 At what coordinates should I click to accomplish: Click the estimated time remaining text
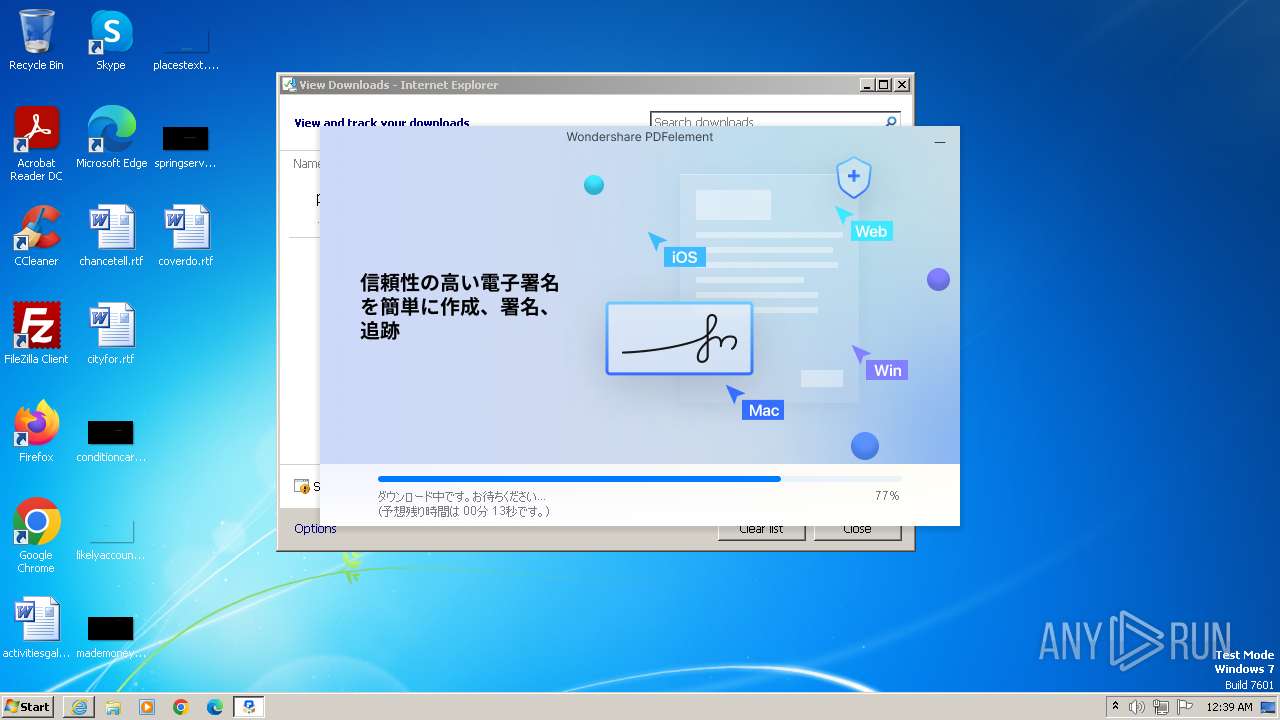click(463, 511)
